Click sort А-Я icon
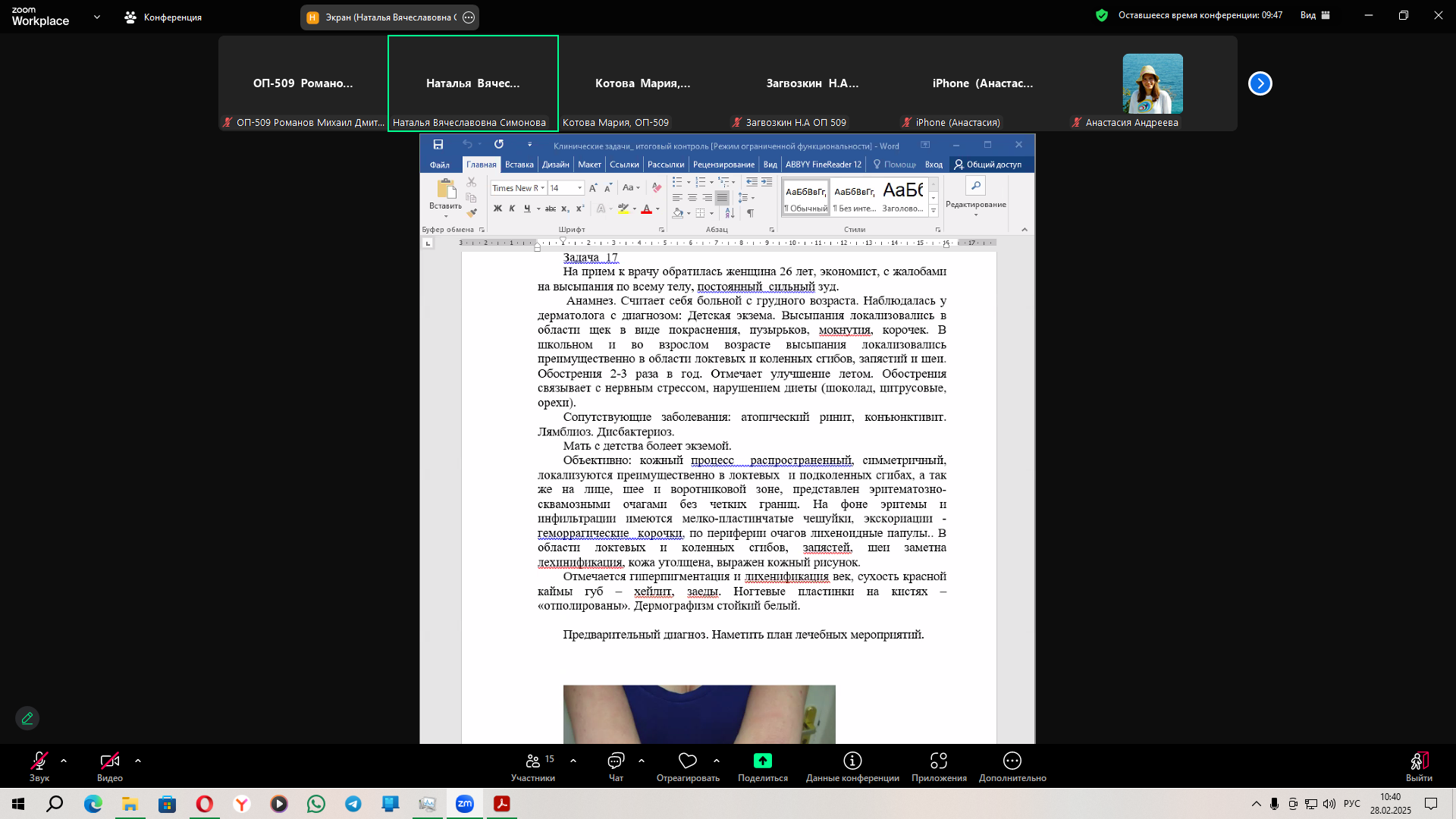Image resolution: width=1456 pixels, height=819 pixels. (x=730, y=214)
